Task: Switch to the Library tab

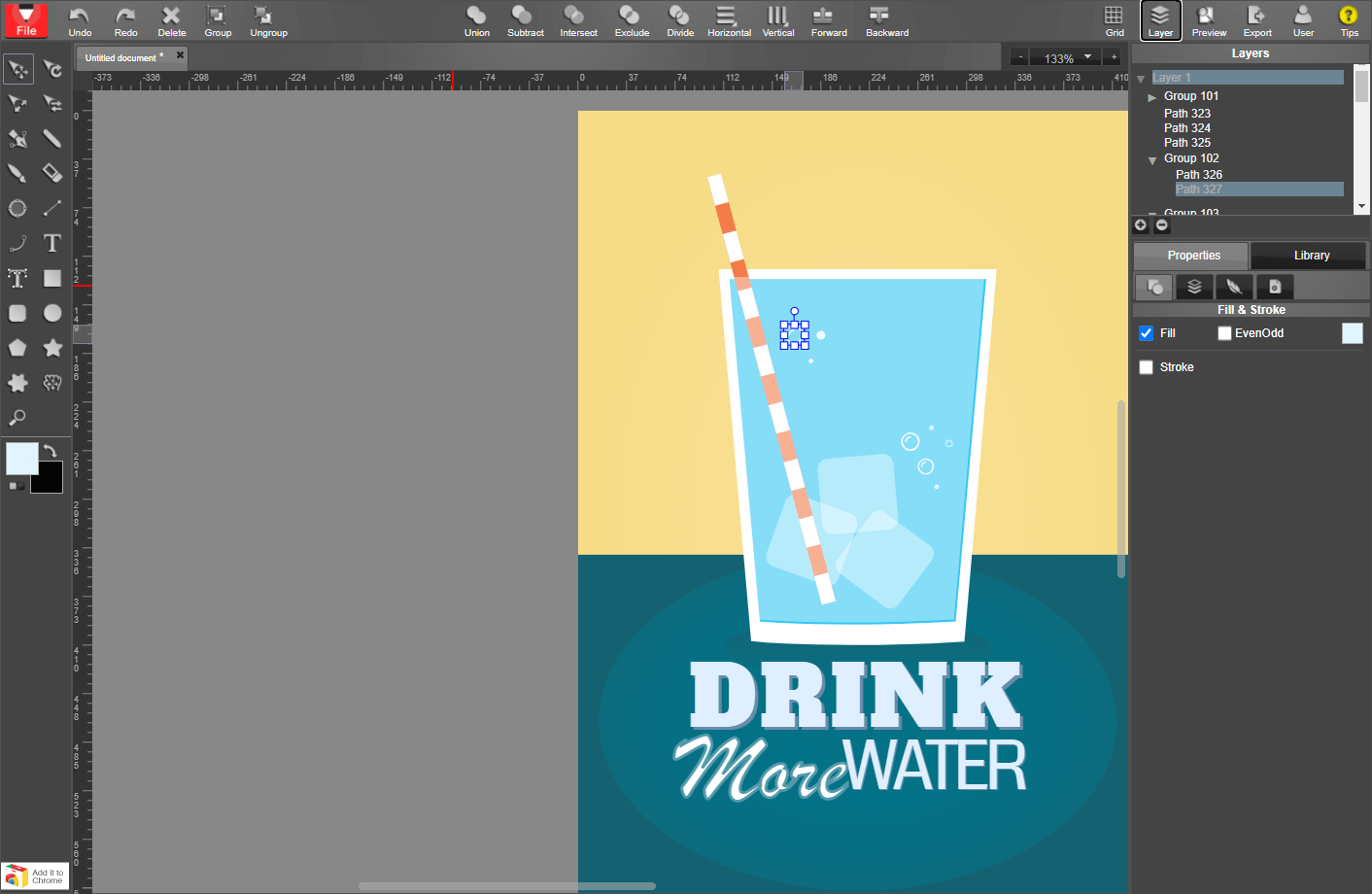Action: tap(1311, 256)
